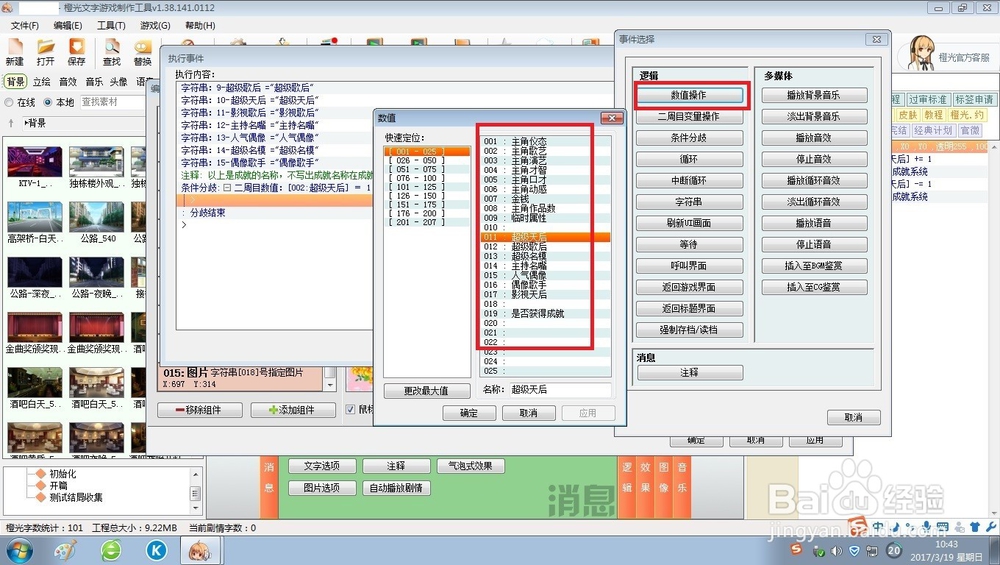Click the 移除组件 button
1000x565 pixels.
(x=200, y=410)
